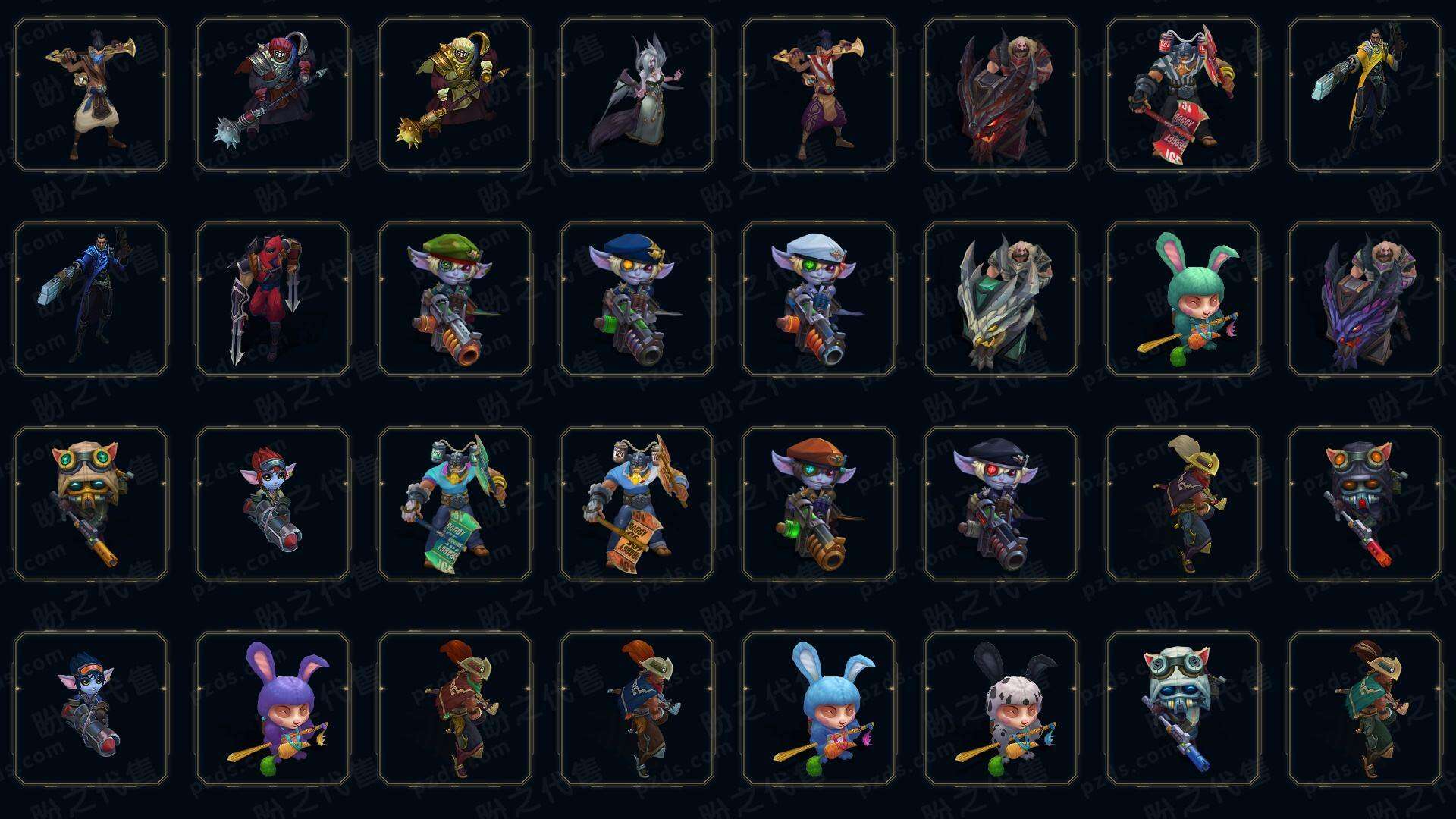Choose the purple bunny-suit Teemo skin
The width and height of the screenshot is (1456, 819).
273,708
